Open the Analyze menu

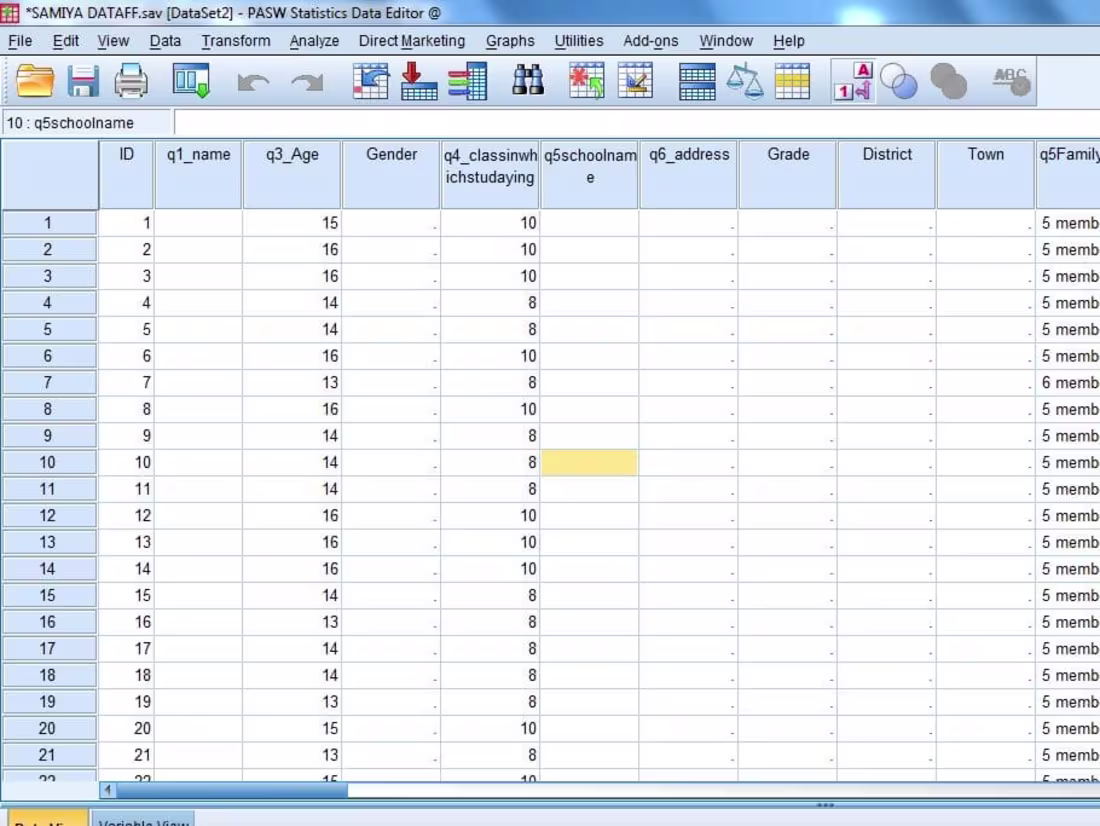pyautogui.click(x=314, y=41)
